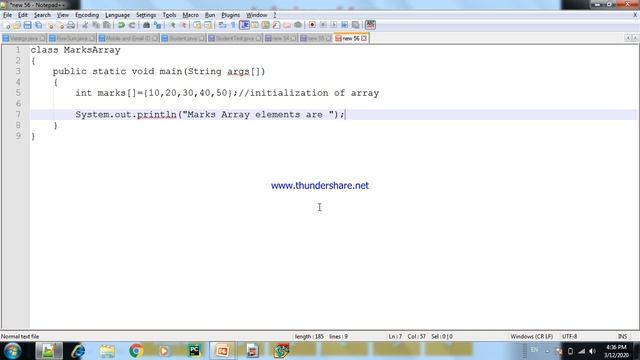The width and height of the screenshot is (640, 360).
Task: Click the Replace toolbar icon
Action: (158, 25)
